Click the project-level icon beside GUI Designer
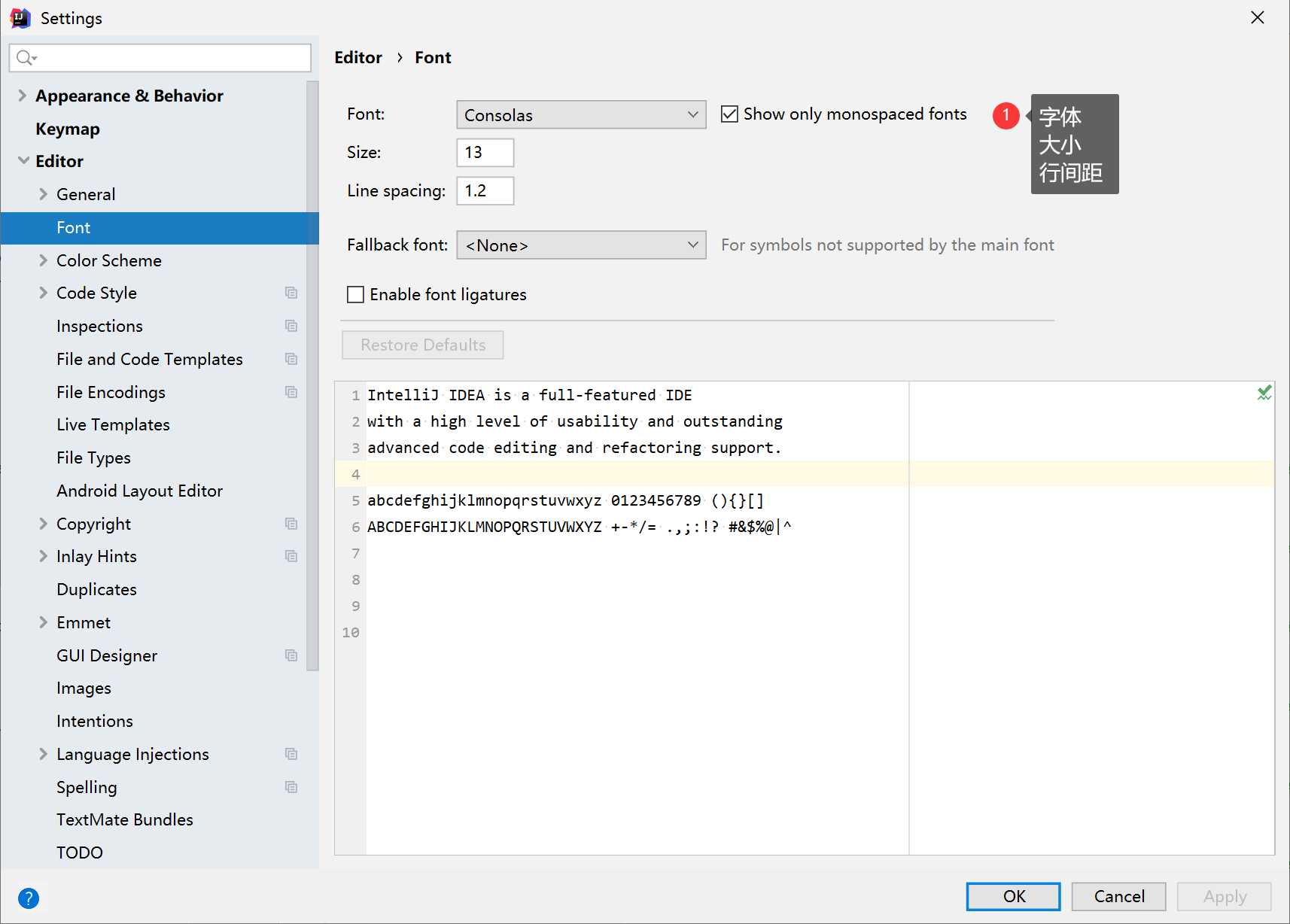Image resolution: width=1290 pixels, height=924 pixels. (x=291, y=655)
